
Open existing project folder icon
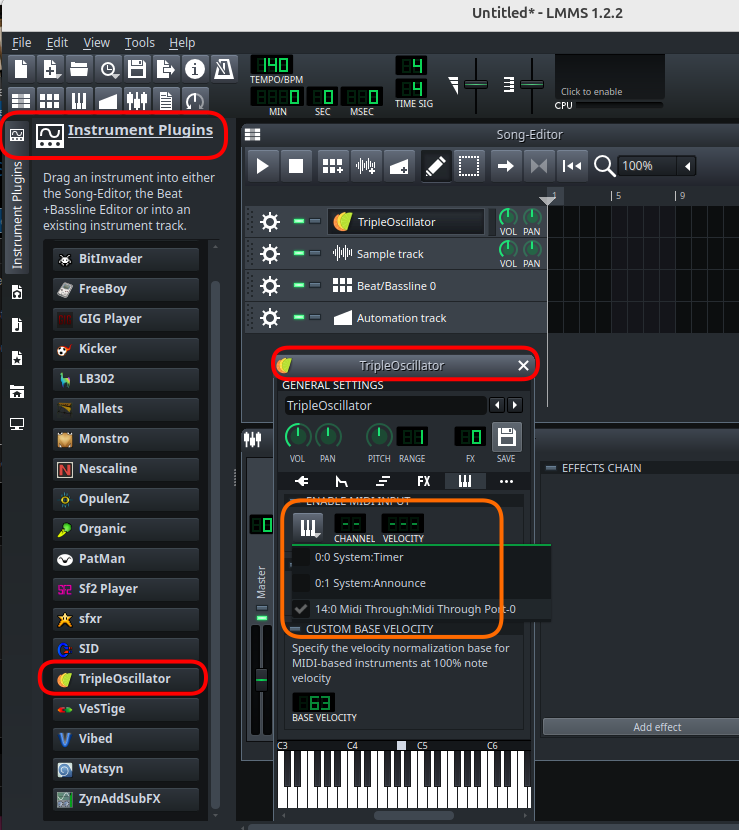click(x=79, y=69)
